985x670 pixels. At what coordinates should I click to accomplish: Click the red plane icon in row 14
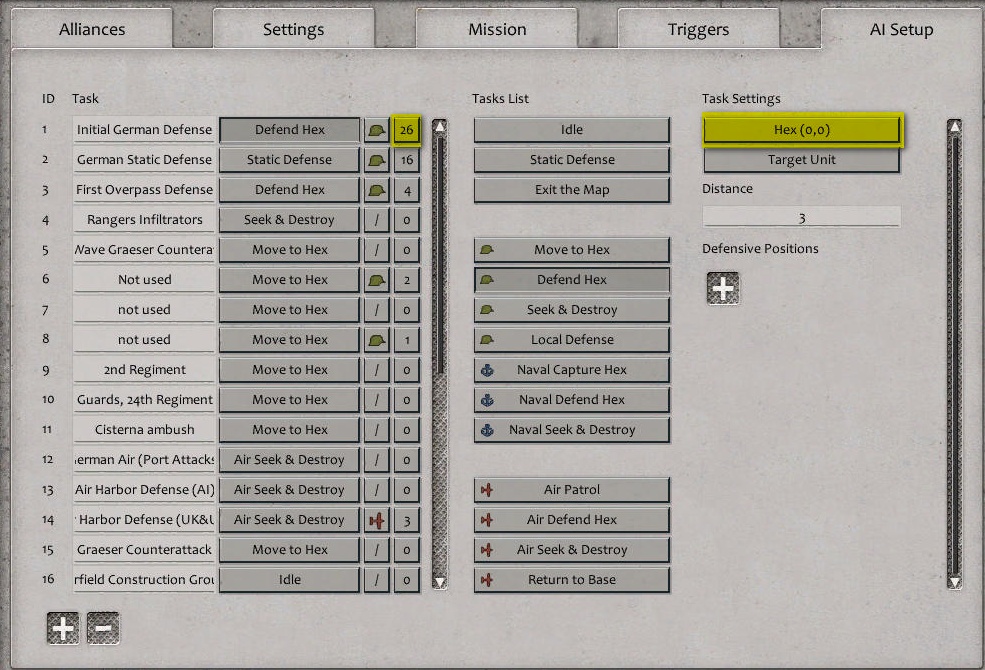point(376,520)
